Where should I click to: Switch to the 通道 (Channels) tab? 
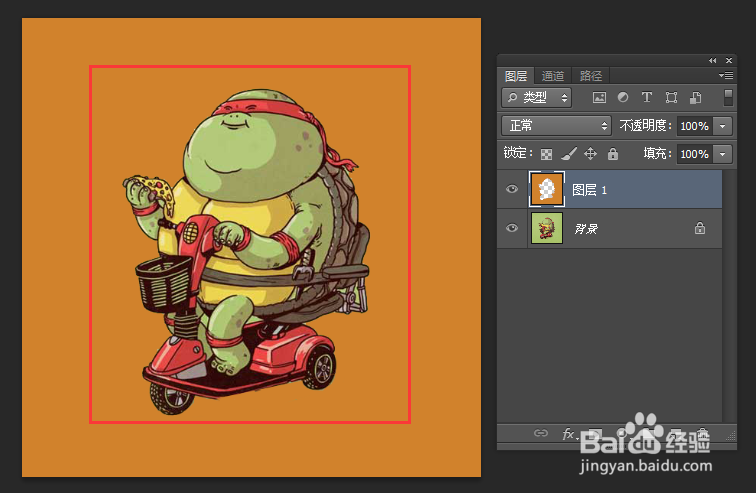(553, 76)
